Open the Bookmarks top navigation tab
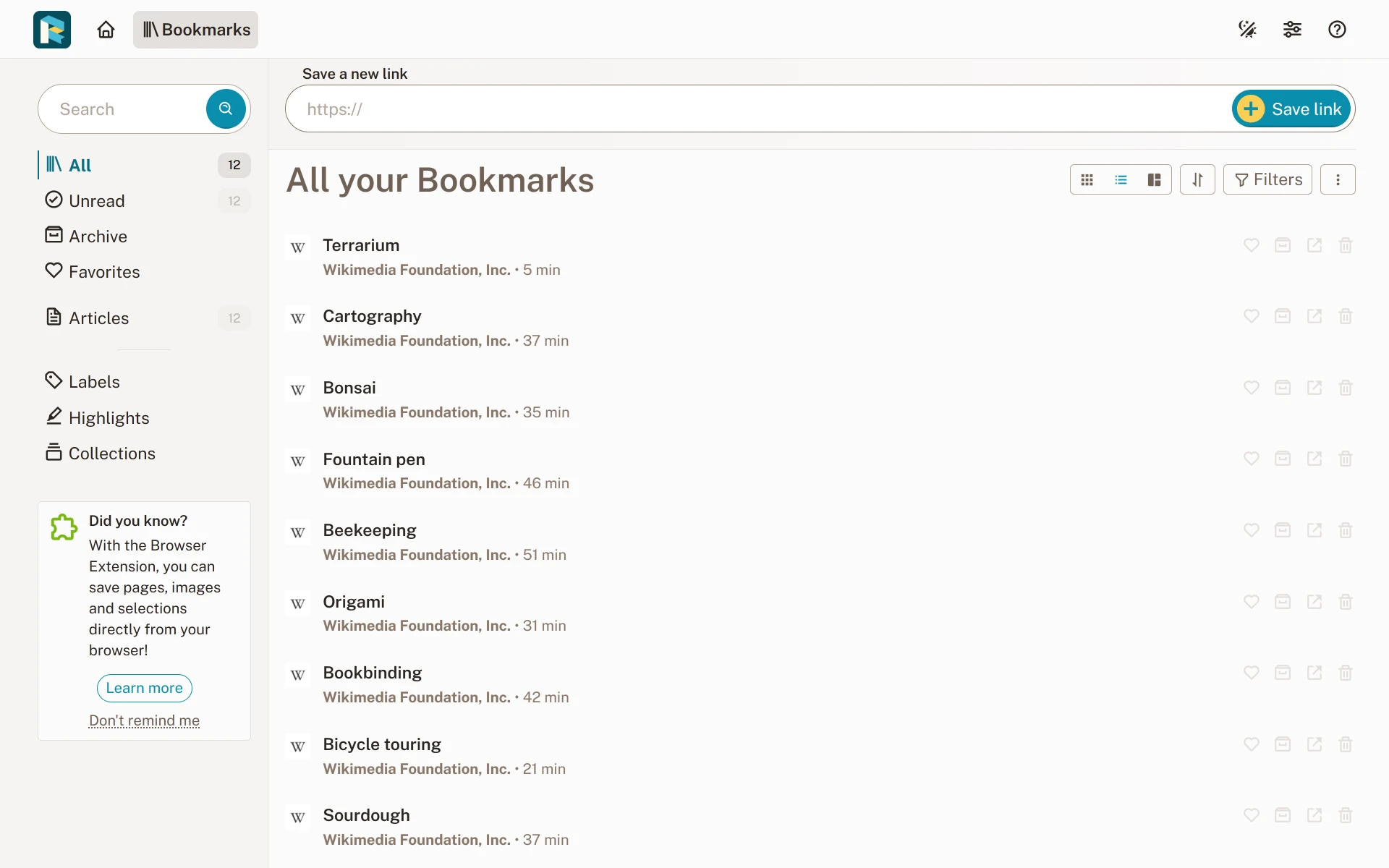This screenshot has width=1389, height=868. (x=195, y=30)
